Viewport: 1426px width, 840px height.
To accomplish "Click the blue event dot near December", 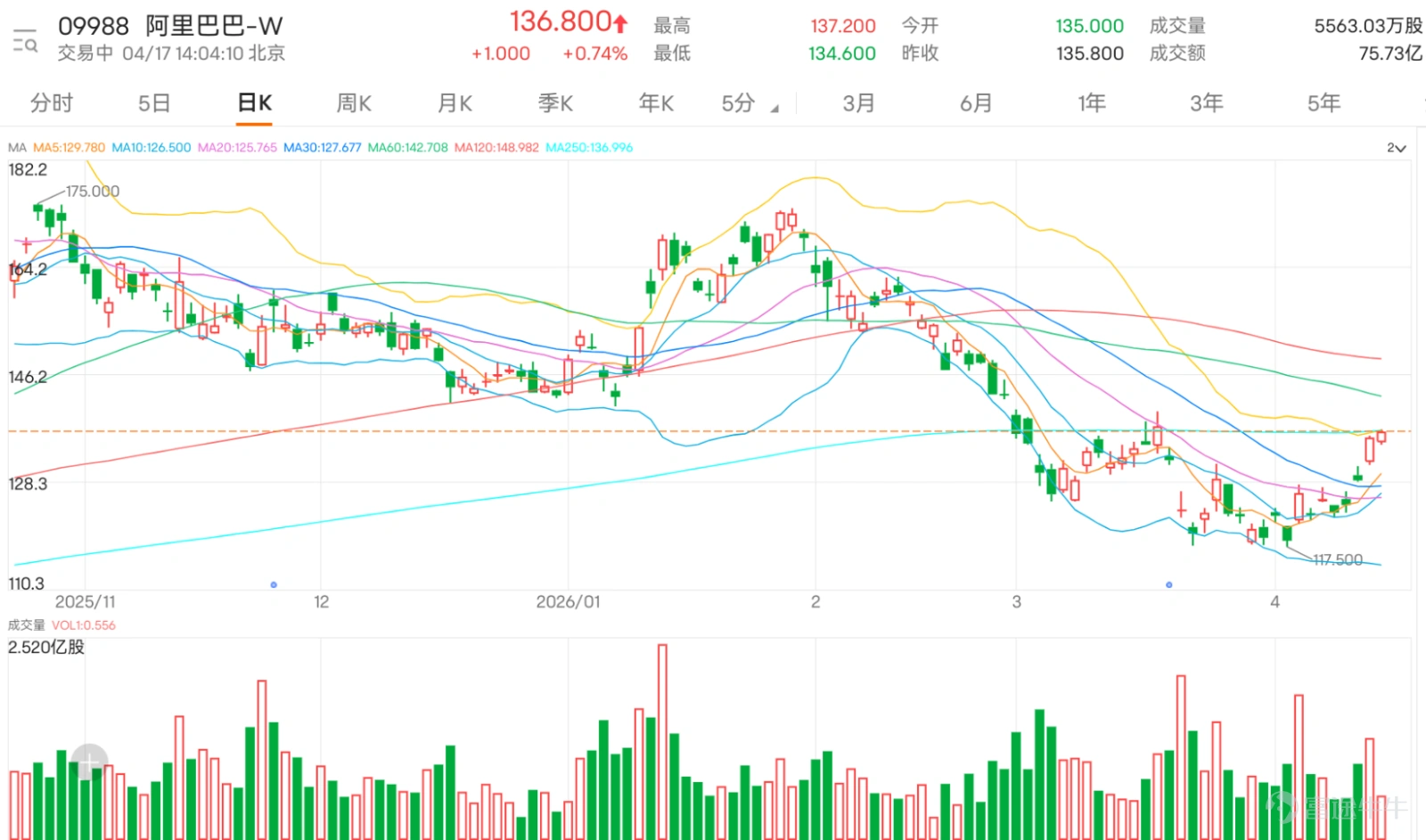I will pos(274,585).
